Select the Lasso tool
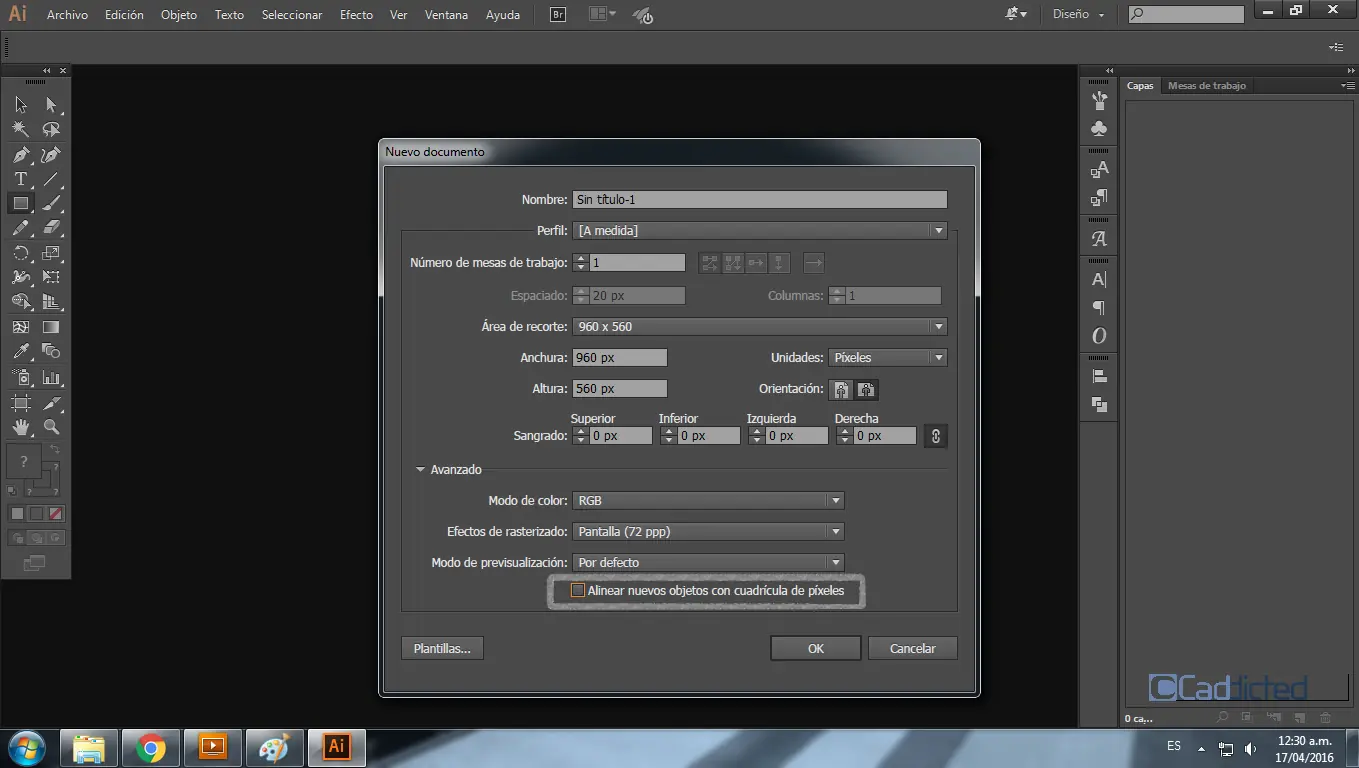The image size is (1359, 768). coord(52,129)
